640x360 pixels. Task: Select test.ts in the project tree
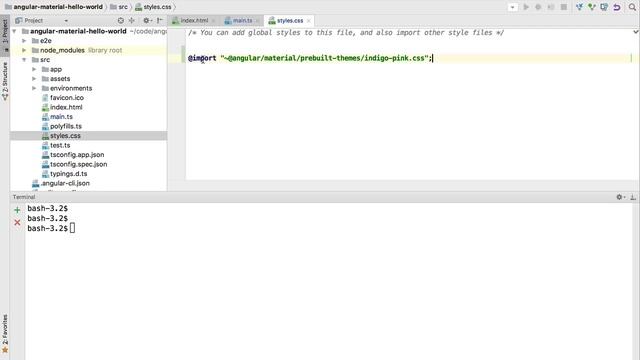60,145
